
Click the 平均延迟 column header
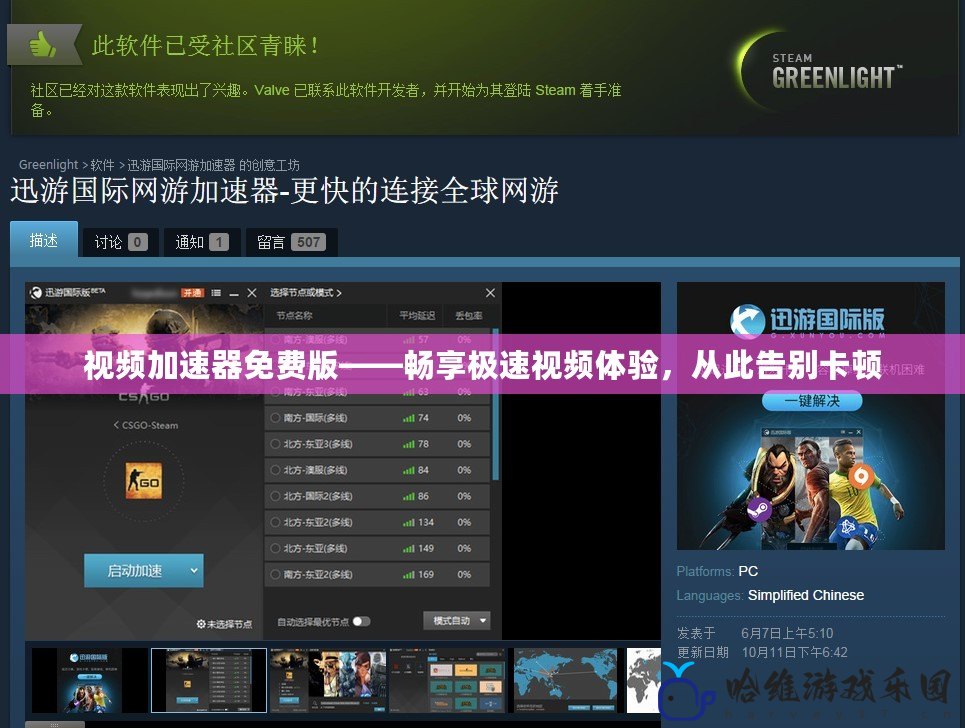point(417,316)
